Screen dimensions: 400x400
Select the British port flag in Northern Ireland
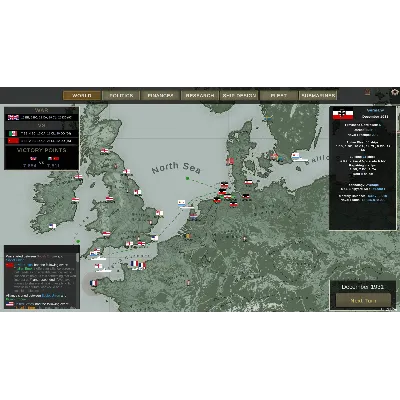click(x=79, y=177)
